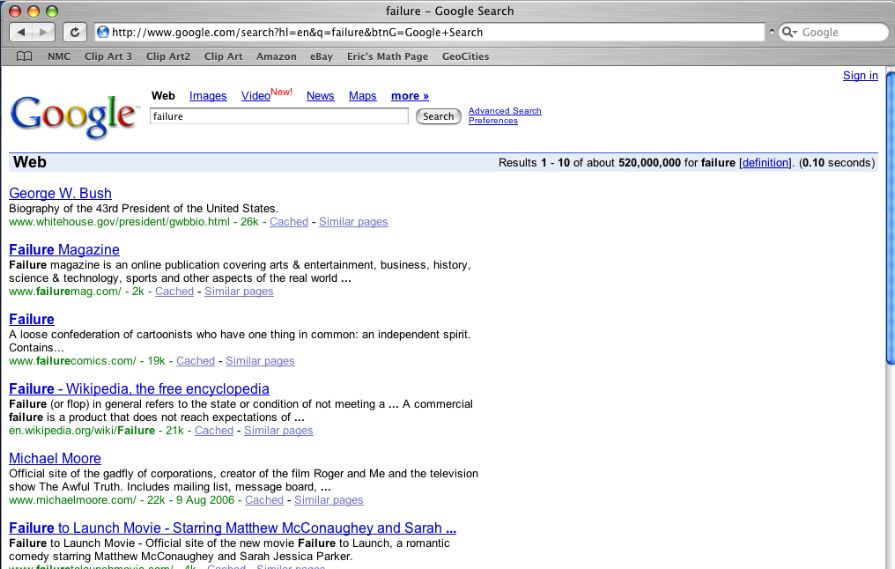895x569 pixels.
Task: Open the Michael Moore result
Action: tap(55, 458)
